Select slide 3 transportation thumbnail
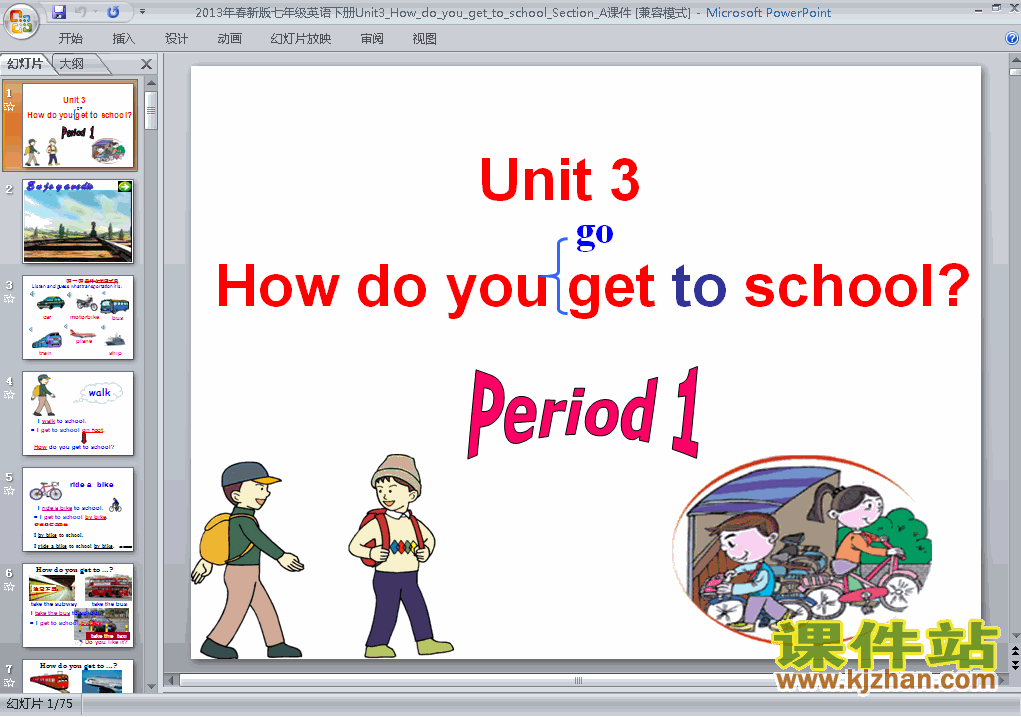 78,318
